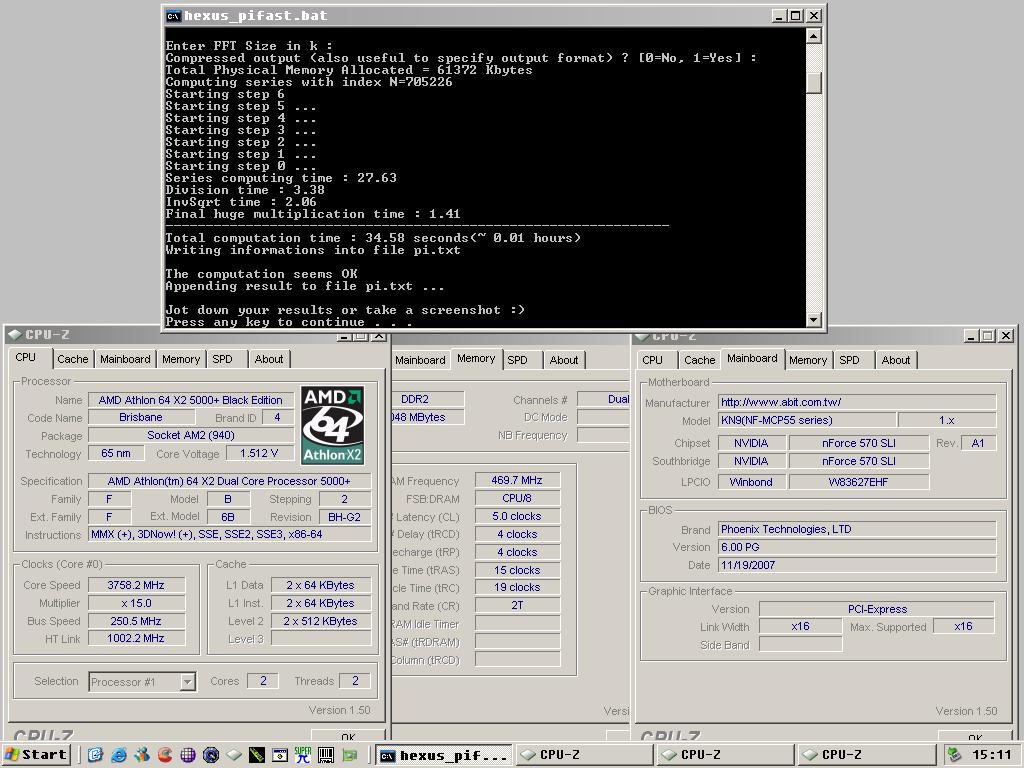Launch Internet Explorer from quick launch
The image size is (1024, 768).
tap(119, 755)
